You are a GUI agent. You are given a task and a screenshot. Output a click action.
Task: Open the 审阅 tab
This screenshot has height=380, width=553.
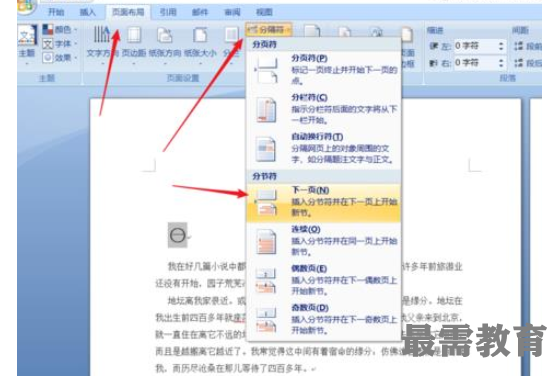[x=232, y=12]
